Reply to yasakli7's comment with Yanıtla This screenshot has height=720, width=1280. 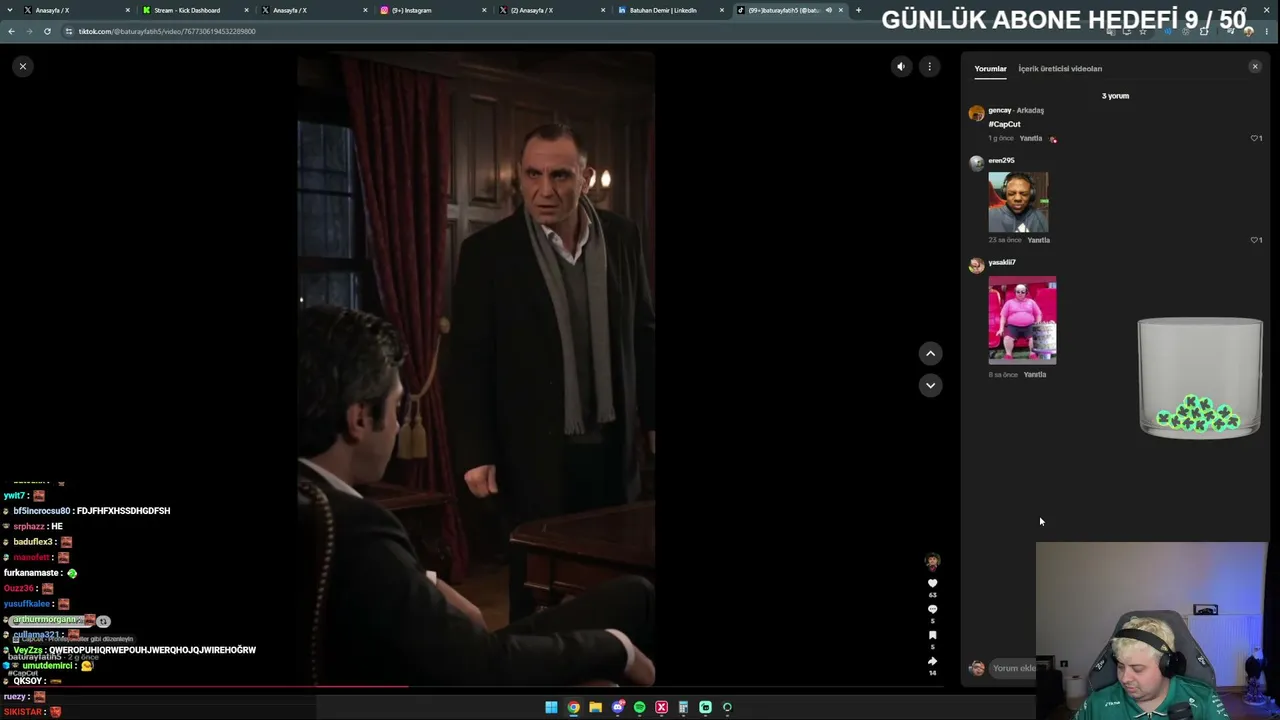(1035, 374)
